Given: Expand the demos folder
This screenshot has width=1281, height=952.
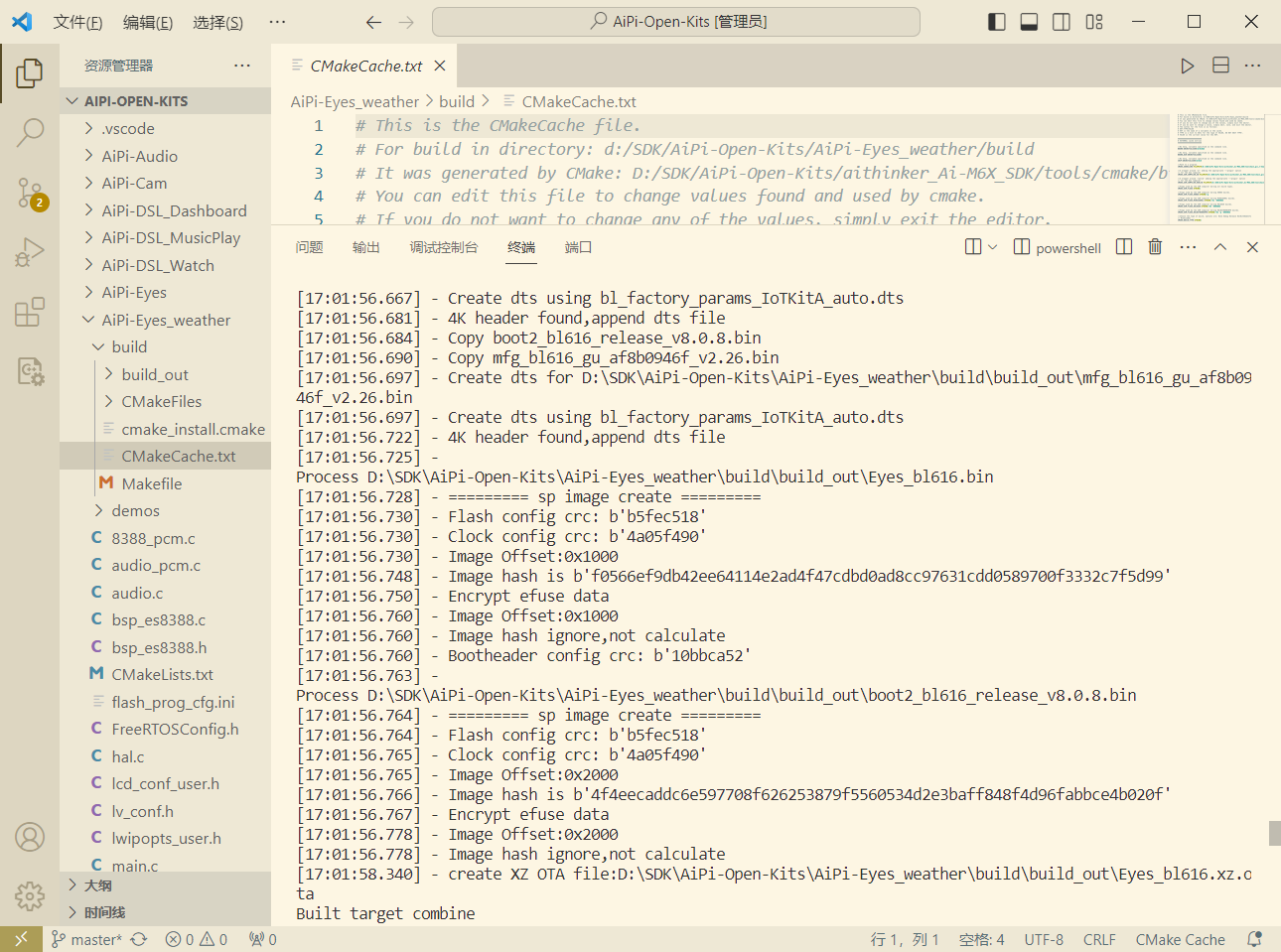Looking at the screenshot, I should coord(165,511).
